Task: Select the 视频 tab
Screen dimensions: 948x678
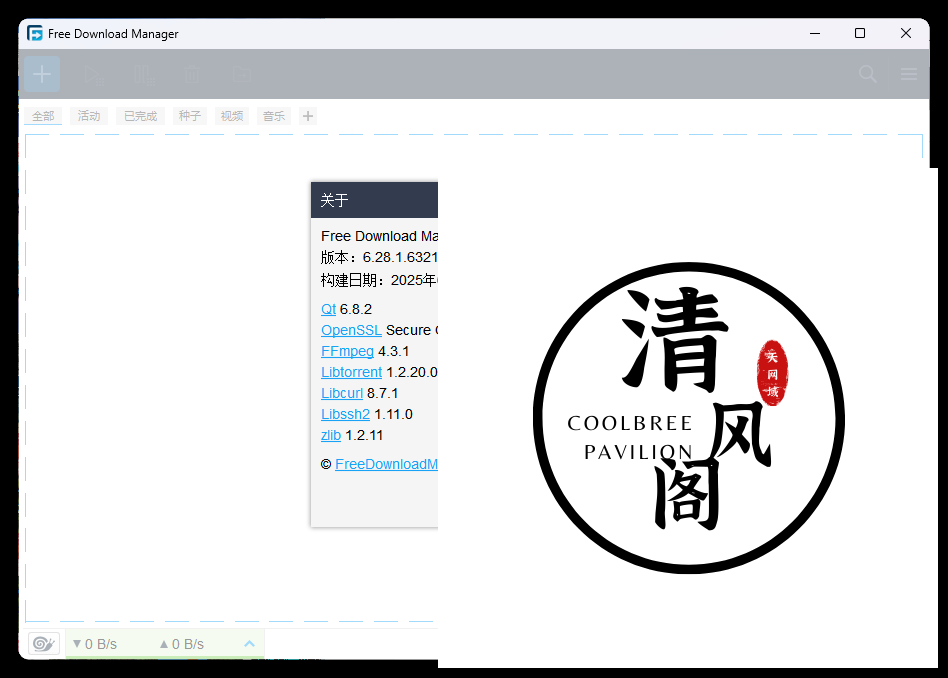Action: pos(232,116)
